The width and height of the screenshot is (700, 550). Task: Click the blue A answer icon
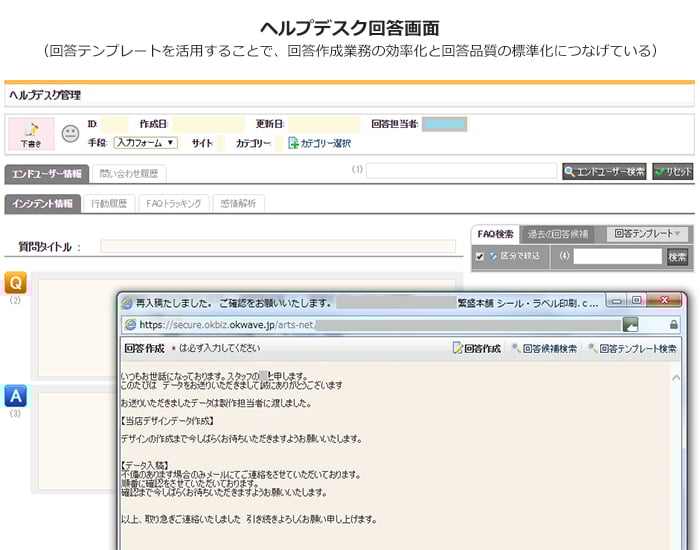[x=16, y=396]
